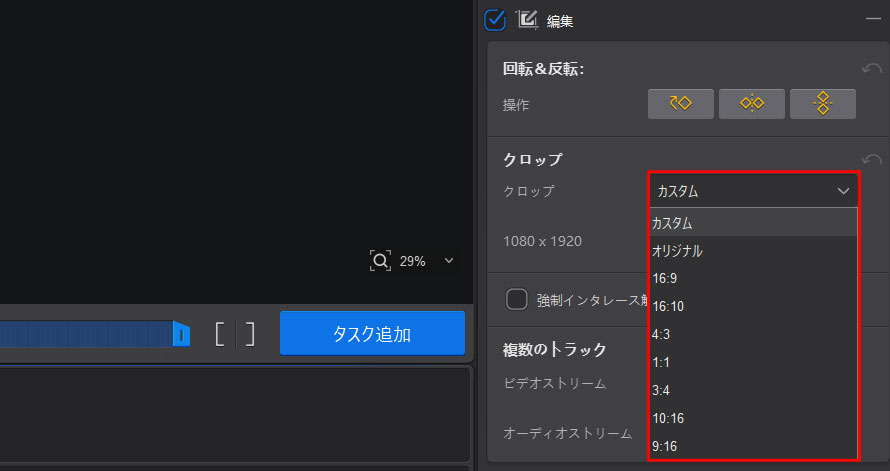The width and height of the screenshot is (890, 471).
Task: Collapse the crop dropdown showing カスタム
Action: pos(753,191)
